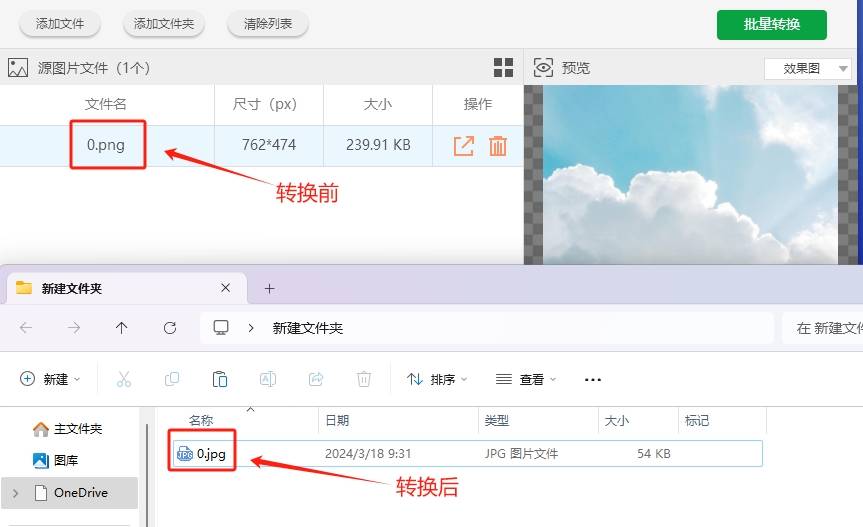This screenshot has width=863, height=527.
Task: Click 新建文件夹 in the address path
Action: point(308,328)
